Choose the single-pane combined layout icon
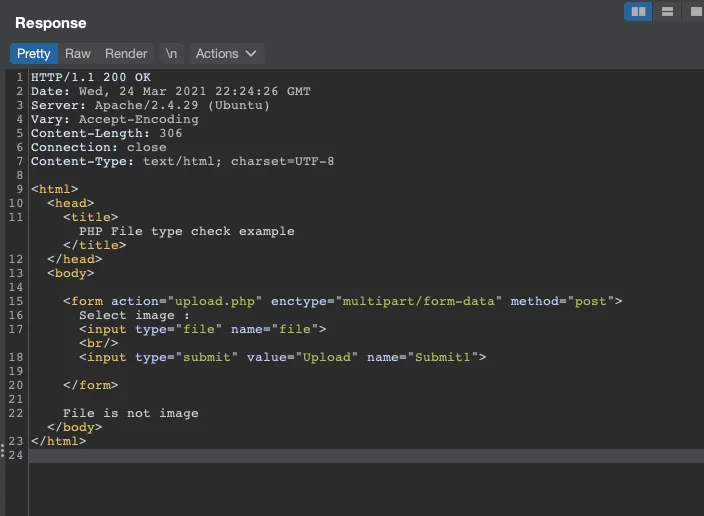 (x=696, y=12)
